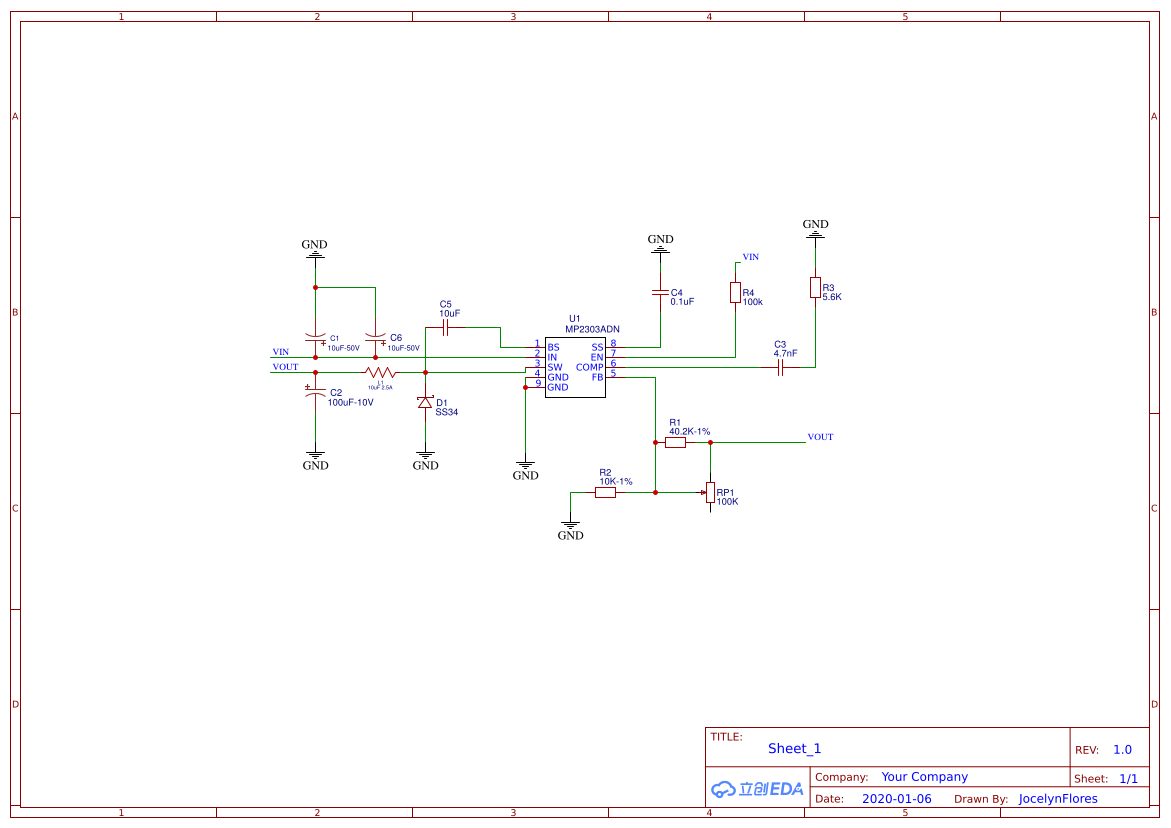Click the SS34 diode value text
Viewport: 1171px width, 828px height.
pyautogui.click(x=447, y=412)
